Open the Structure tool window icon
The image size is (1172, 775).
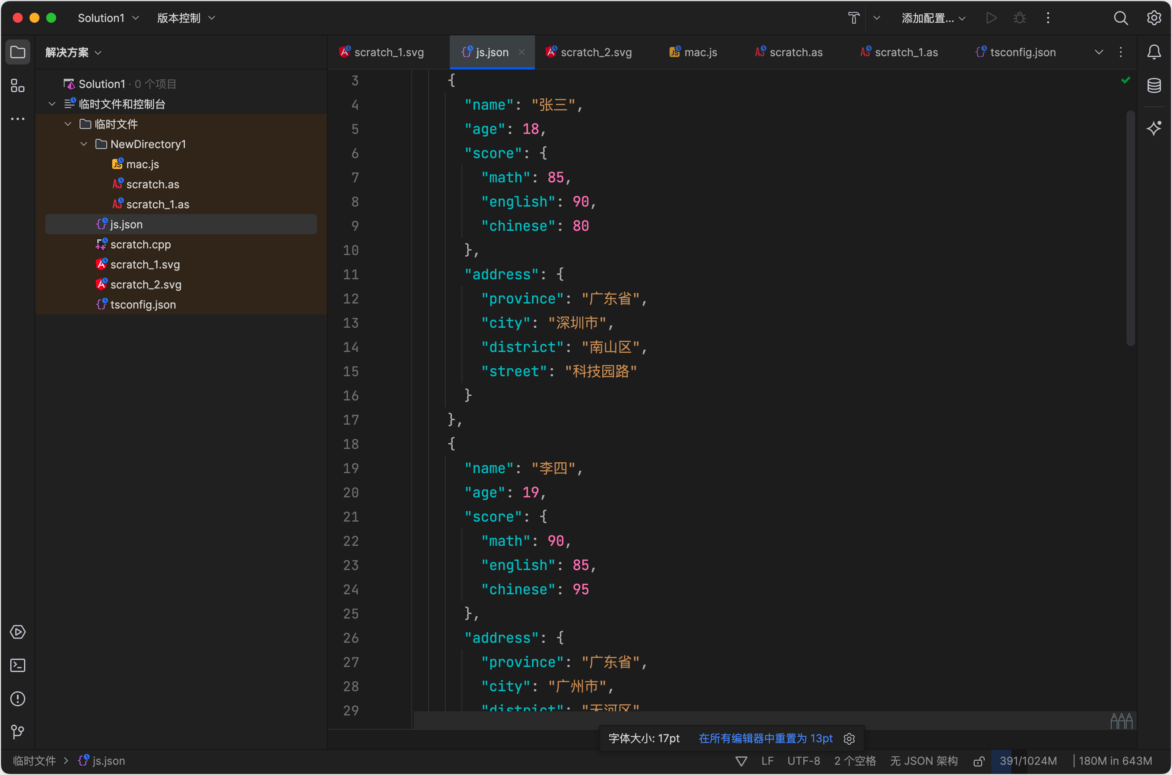18,86
